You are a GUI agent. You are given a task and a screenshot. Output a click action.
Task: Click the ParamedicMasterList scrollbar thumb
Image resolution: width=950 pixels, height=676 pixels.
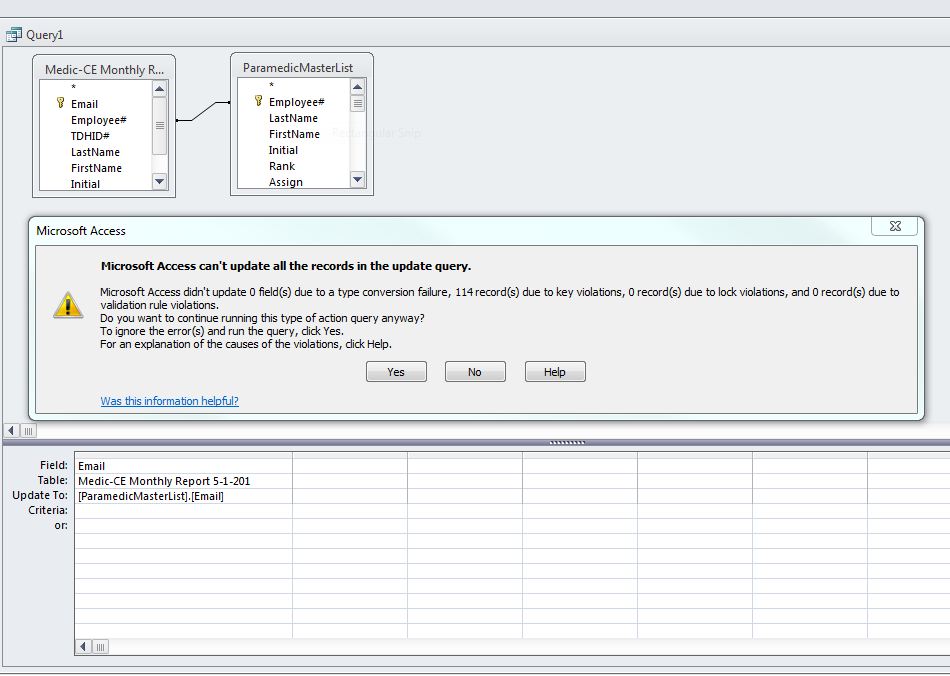(357, 104)
